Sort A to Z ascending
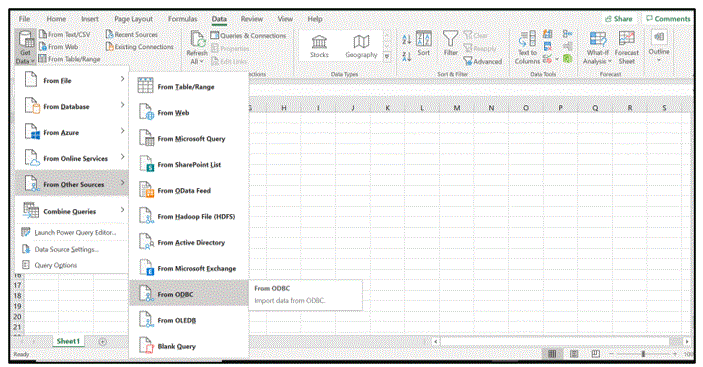Image resolution: width=703 pixels, height=367 pixels. [406, 39]
